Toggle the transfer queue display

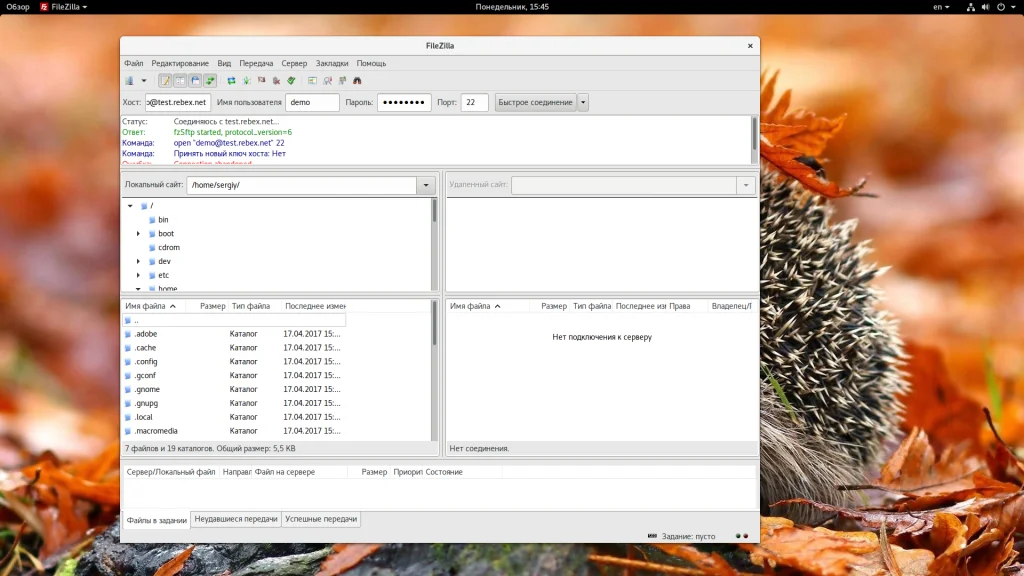point(211,81)
